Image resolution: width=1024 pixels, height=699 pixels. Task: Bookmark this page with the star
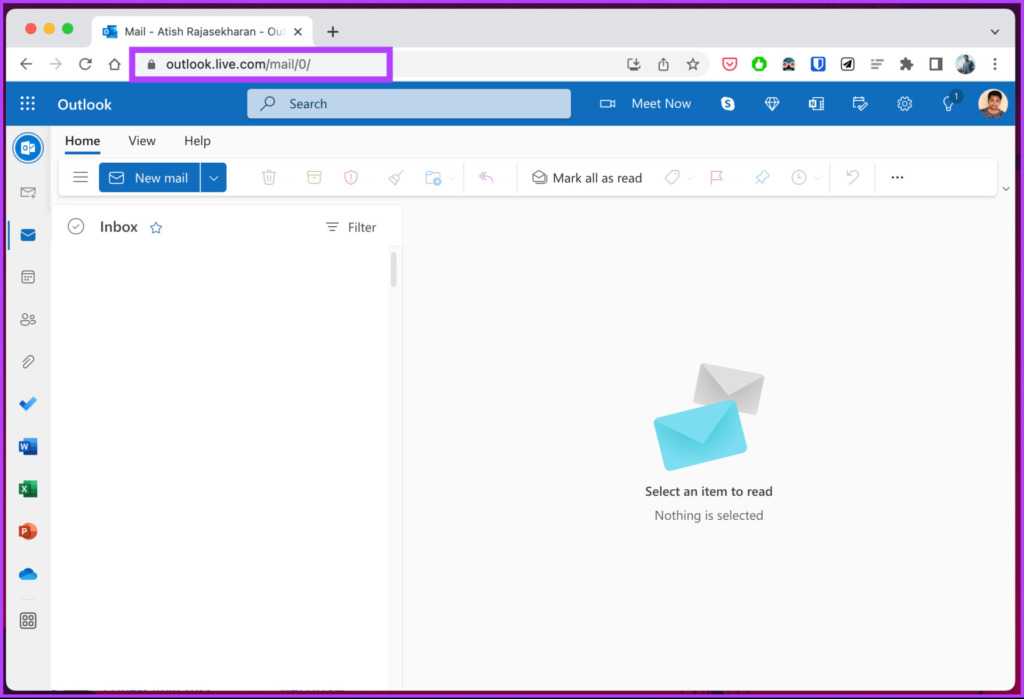[x=693, y=64]
